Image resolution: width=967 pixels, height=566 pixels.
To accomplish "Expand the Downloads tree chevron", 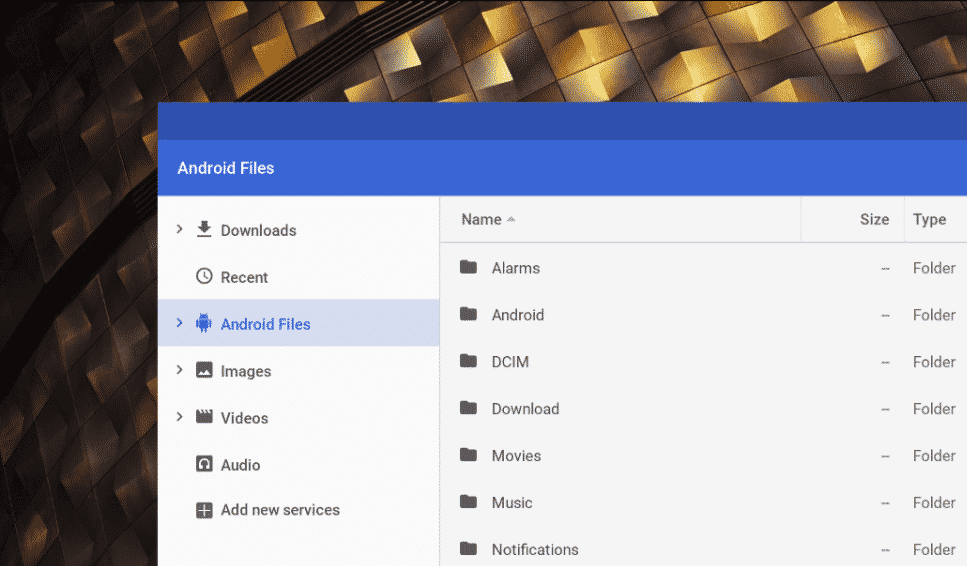I will [179, 230].
